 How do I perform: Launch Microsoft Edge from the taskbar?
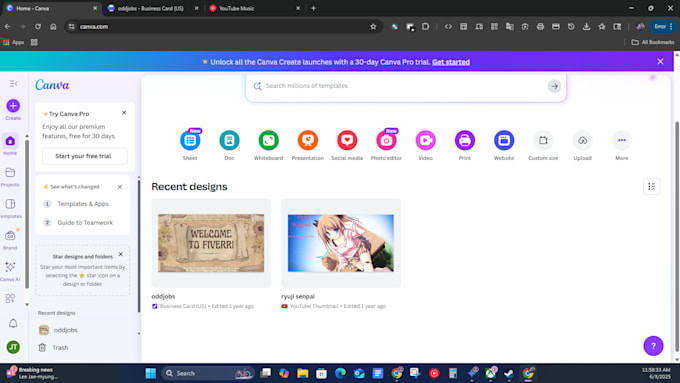(x=340, y=373)
